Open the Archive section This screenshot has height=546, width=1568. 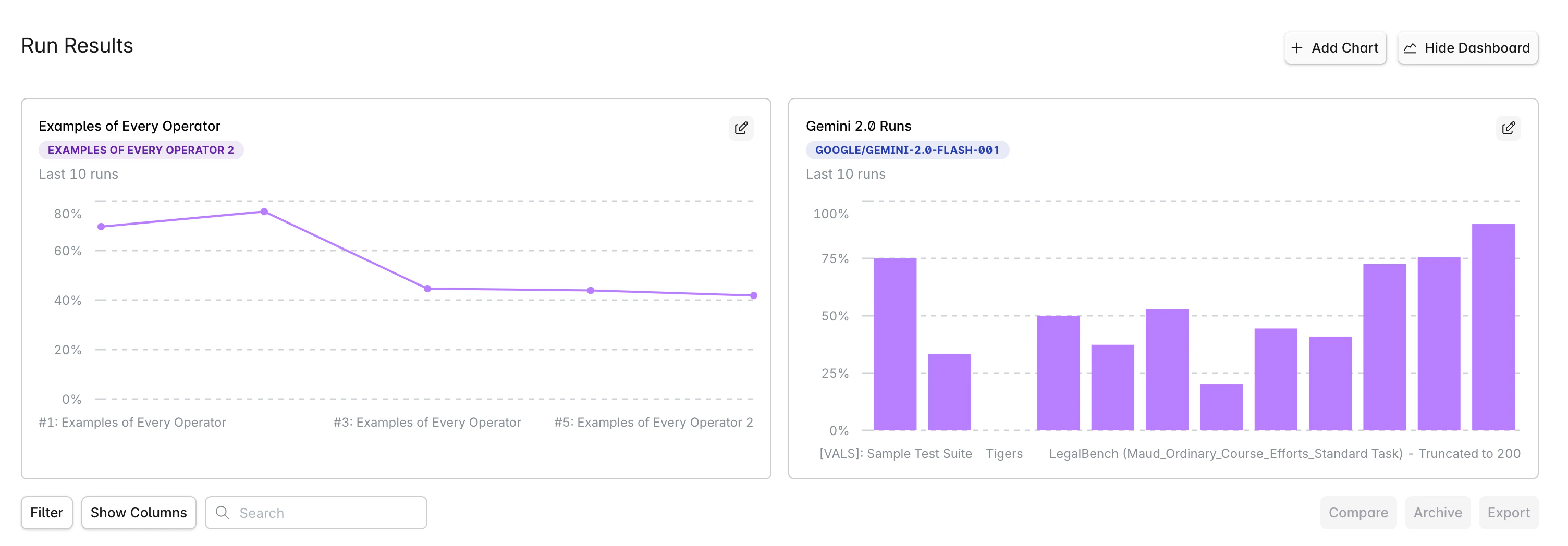coord(1438,513)
